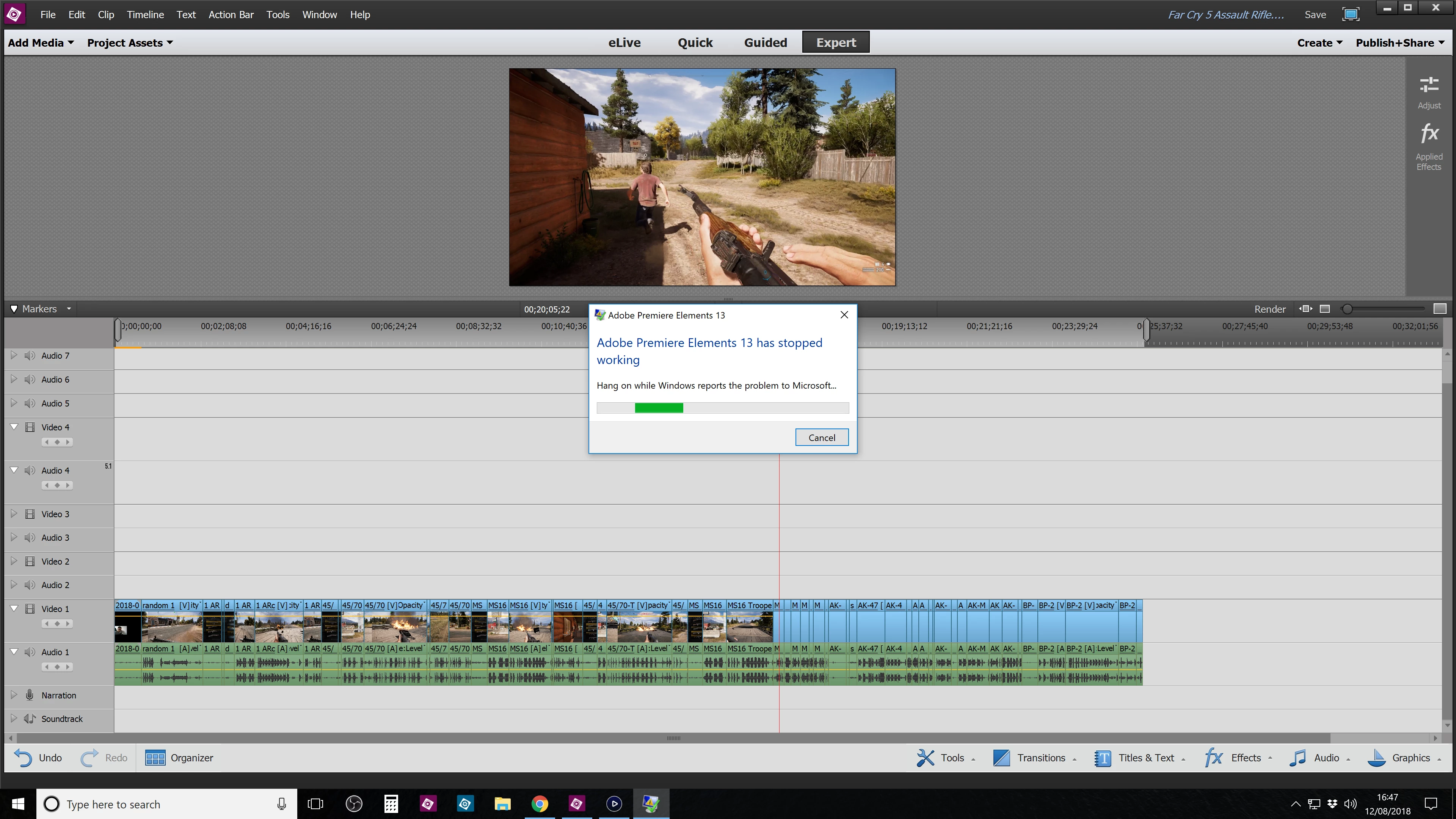This screenshot has height=819, width=1456.
Task: Open the Add Media dropdown
Action: [x=41, y=43]
